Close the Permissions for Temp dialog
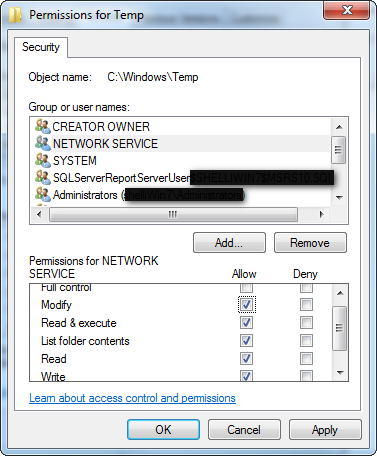 click(x=347, y=10)
